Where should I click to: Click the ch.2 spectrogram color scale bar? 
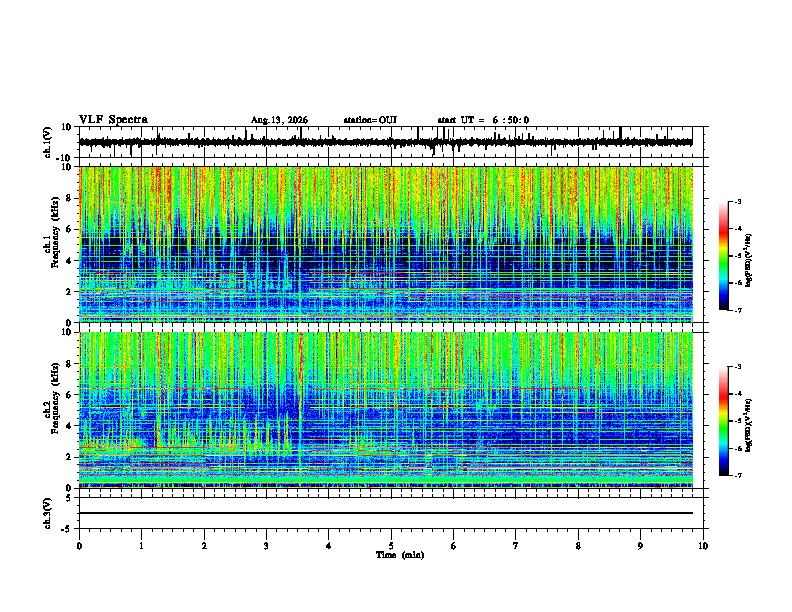[724, 421]
